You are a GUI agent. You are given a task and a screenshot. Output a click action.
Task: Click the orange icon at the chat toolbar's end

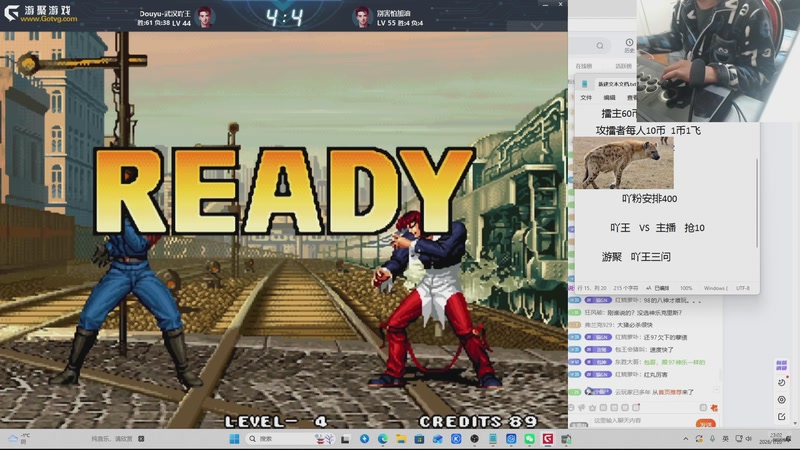click(714, 408)
